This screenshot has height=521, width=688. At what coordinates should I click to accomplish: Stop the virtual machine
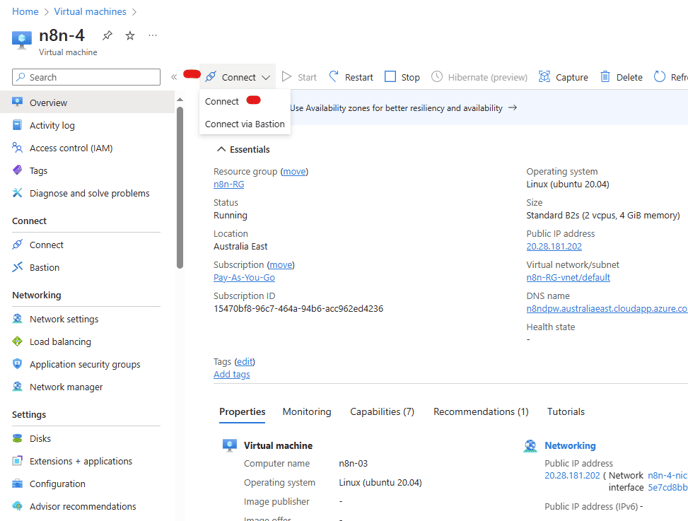(403, 77)
